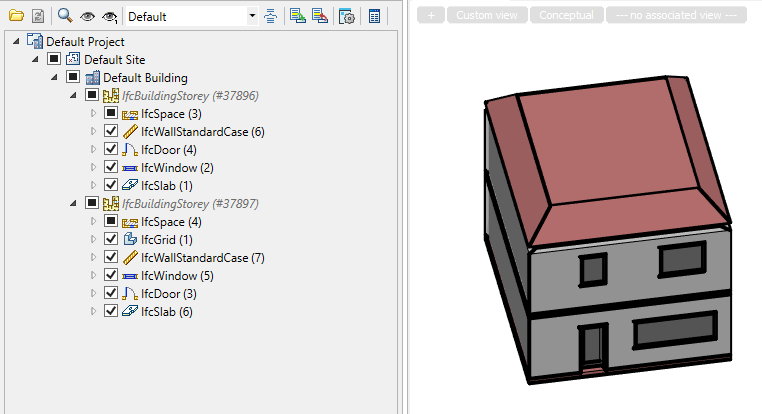Click the calculator table icon in toolbar
The height and width of the screenshot is (414, 762).
(x=374, y=16)
